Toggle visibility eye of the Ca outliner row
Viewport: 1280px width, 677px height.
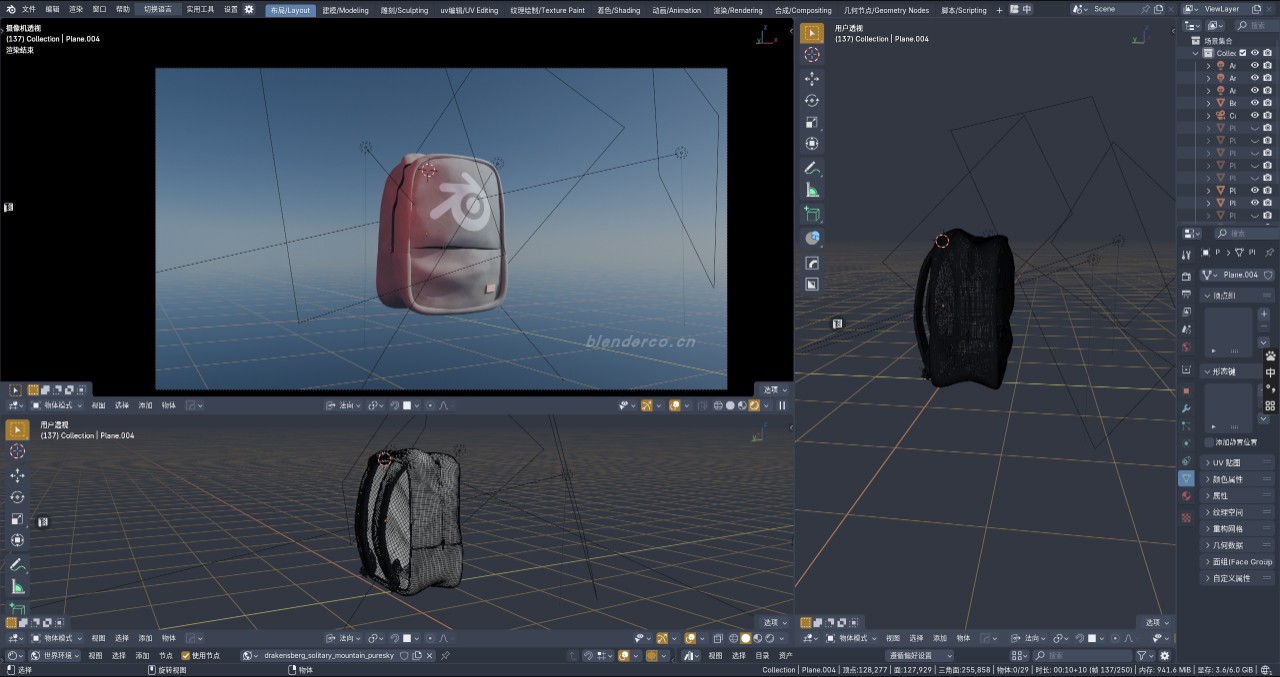[x=1255, y=116]
